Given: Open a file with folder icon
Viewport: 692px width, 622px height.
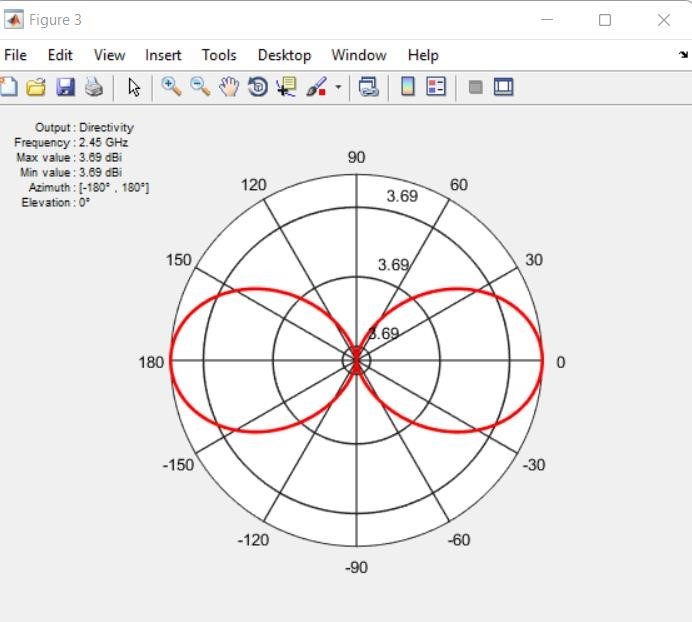Looking at the screenshot, I should [x=36, y=87].
